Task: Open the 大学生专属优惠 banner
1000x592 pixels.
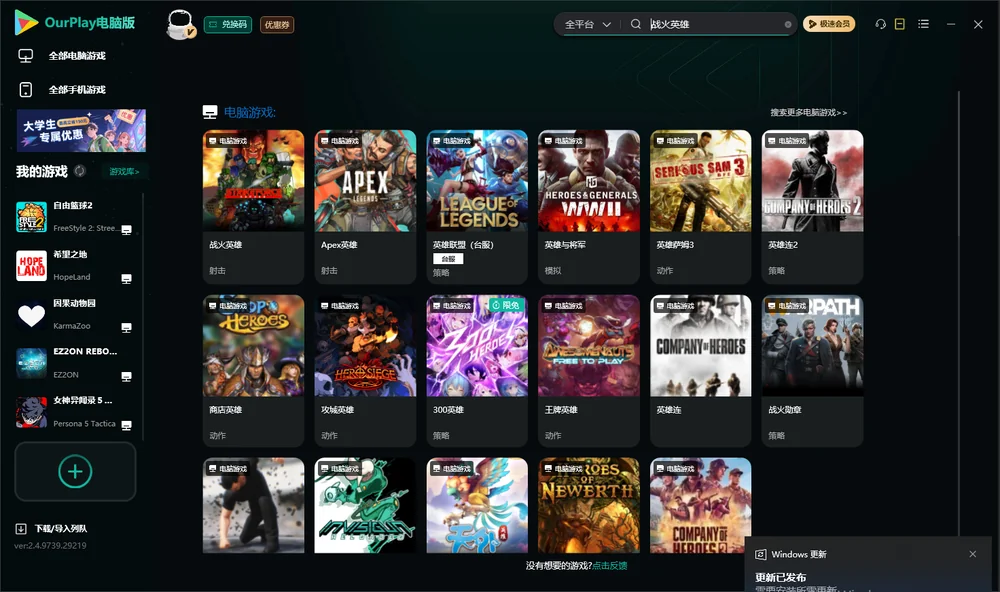Action: (x=81, y=131)
